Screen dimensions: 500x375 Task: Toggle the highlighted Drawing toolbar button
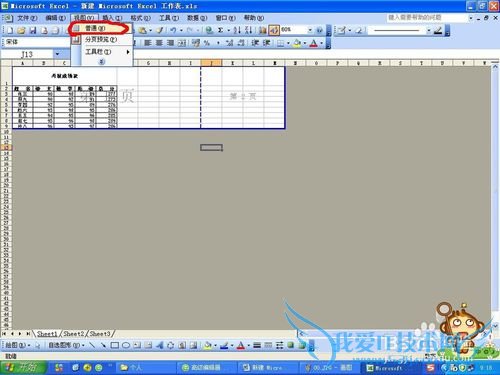tap(274, 30)
